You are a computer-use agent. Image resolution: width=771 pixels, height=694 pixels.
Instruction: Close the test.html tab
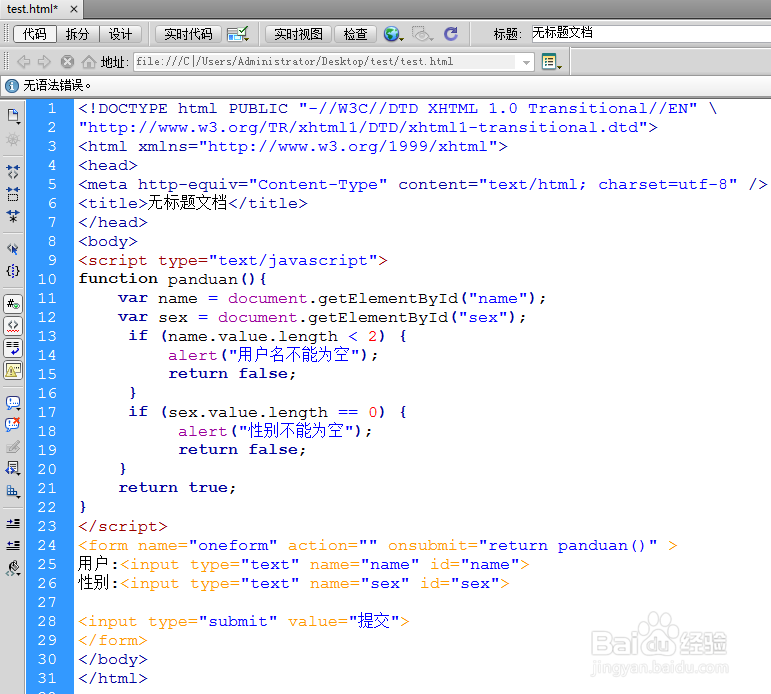(x=74, y=9)
